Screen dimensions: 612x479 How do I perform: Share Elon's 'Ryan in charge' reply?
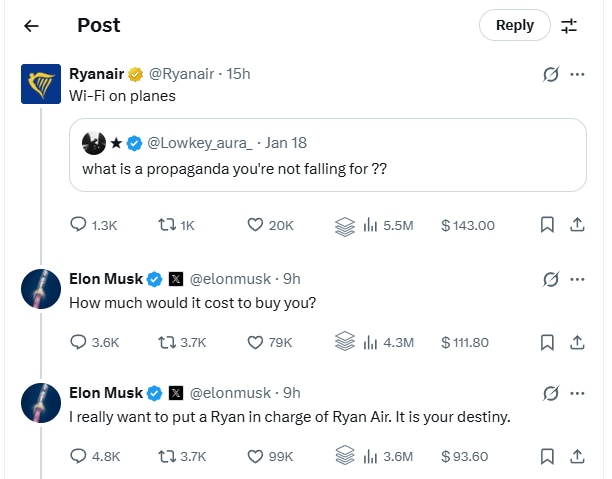pos(577,456)
